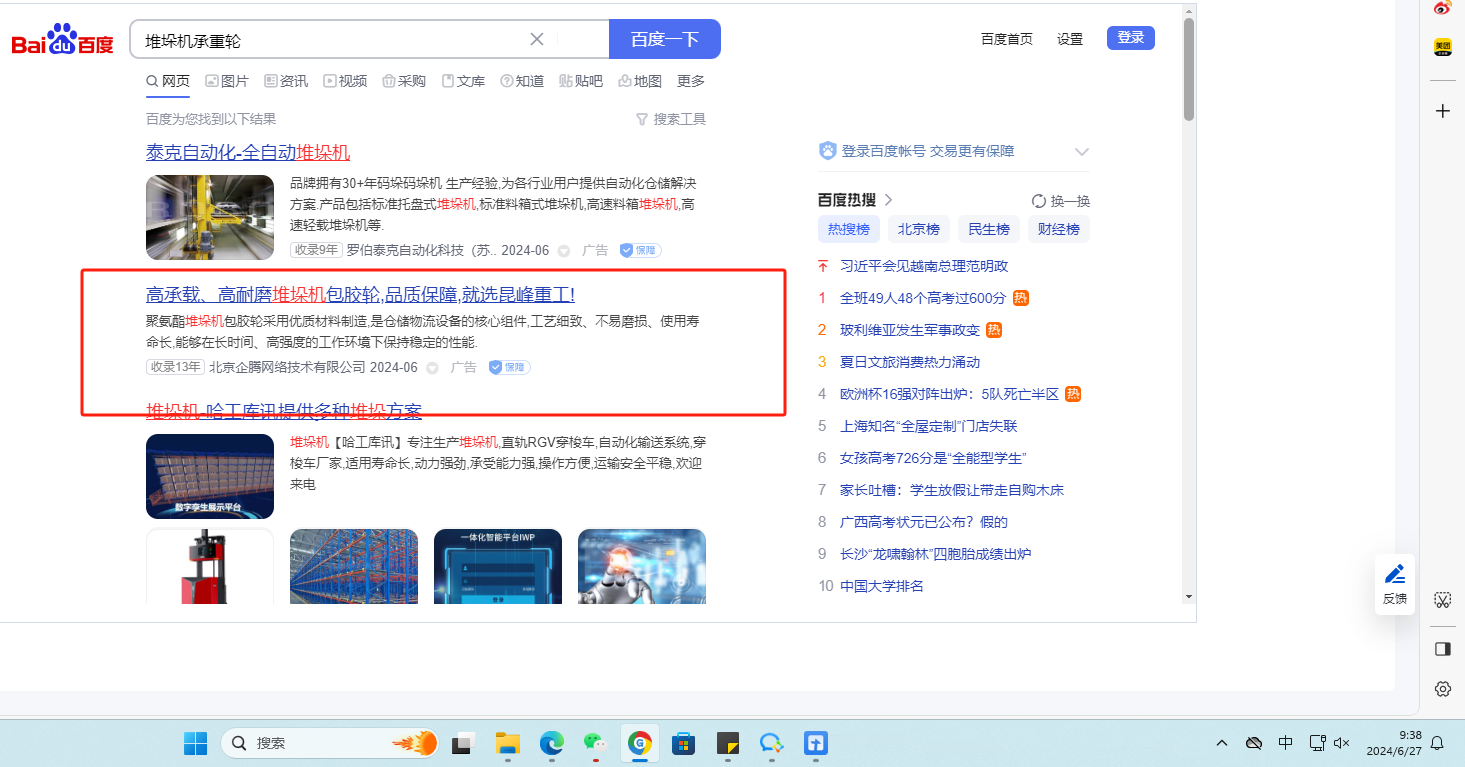Screen dimensions: 1465x767
Task: Open the 搜索工具 filter options
Action: pyautogui.click(x=671, y=119)
